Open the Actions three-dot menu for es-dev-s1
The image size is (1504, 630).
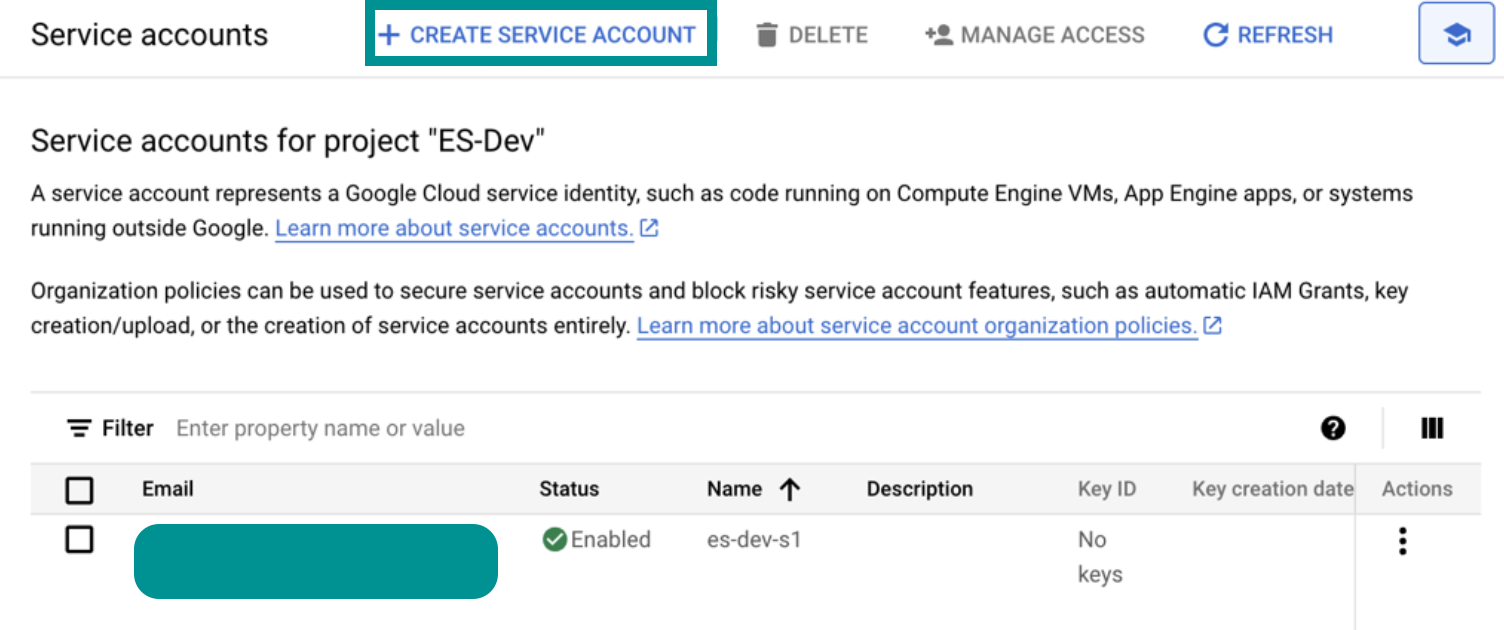(x=1402, y=540)
